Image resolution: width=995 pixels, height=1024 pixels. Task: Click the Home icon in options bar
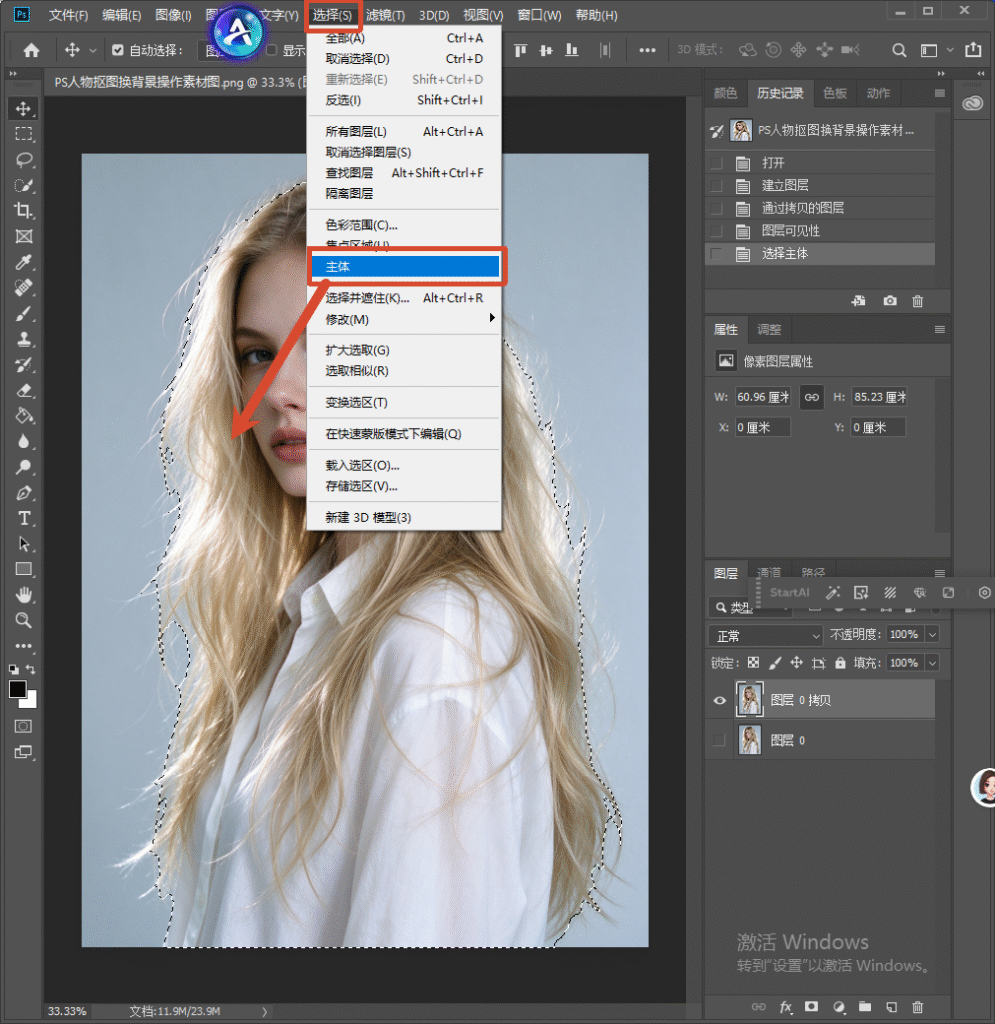31,50
